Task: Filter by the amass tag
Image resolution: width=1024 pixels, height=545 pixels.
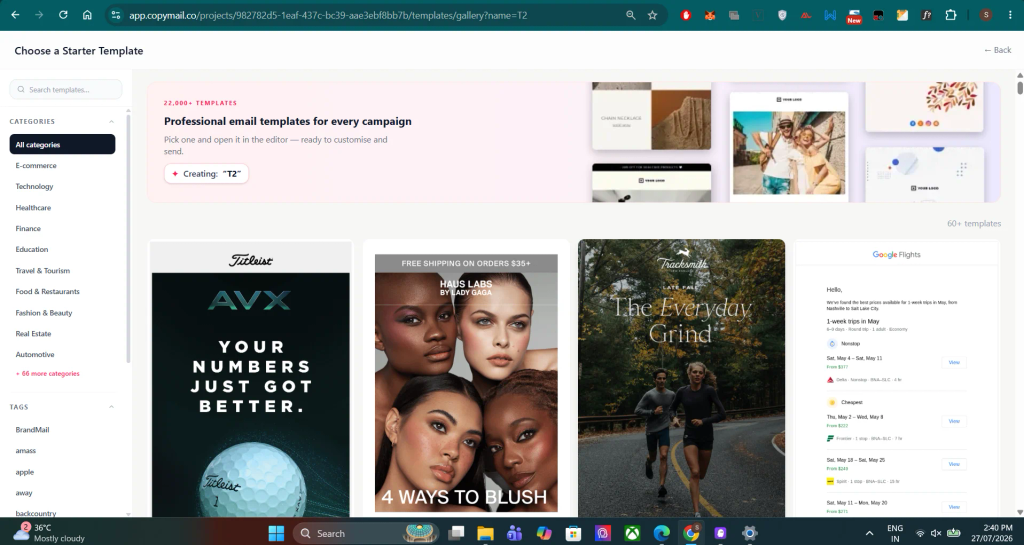Action: [x=25, y=450]
